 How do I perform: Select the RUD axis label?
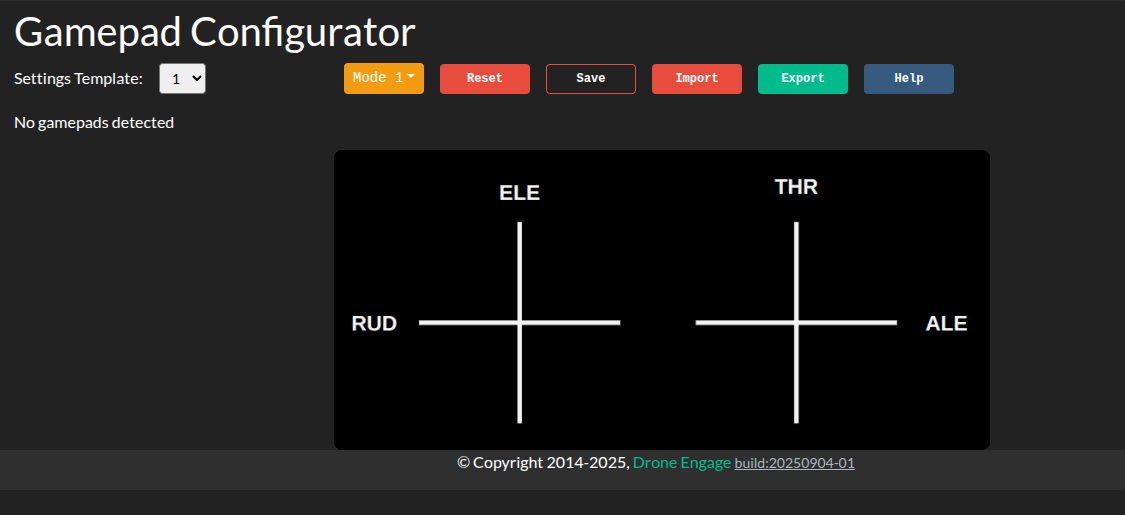[x=374, y=323]
